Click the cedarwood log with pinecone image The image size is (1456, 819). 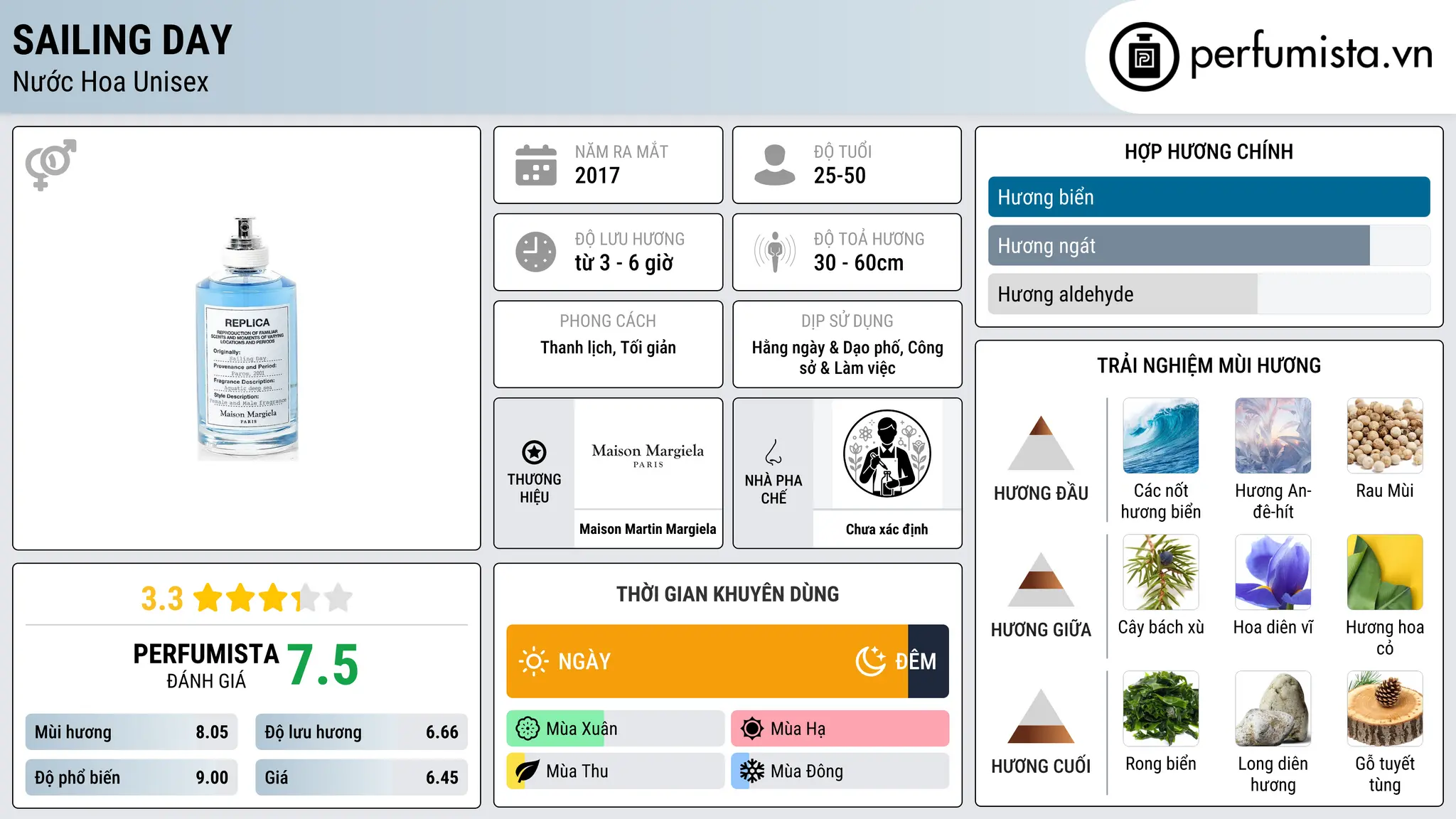[x=1385, y=709]
